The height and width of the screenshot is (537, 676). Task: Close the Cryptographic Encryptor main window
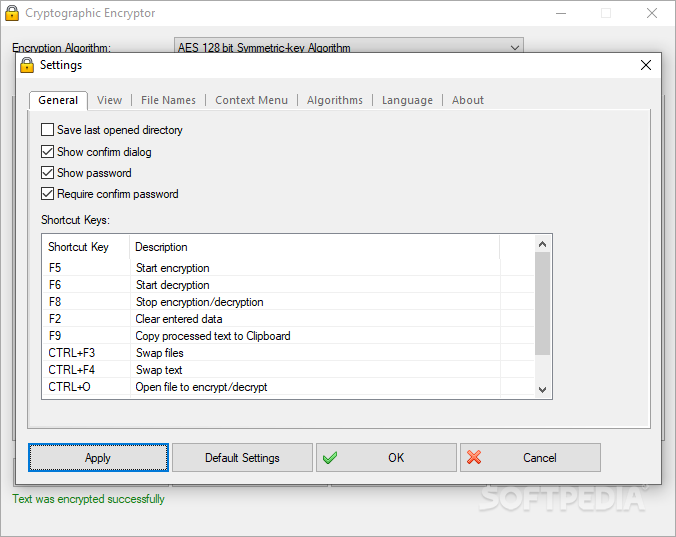pyautogui.click(x=652, y=13)
